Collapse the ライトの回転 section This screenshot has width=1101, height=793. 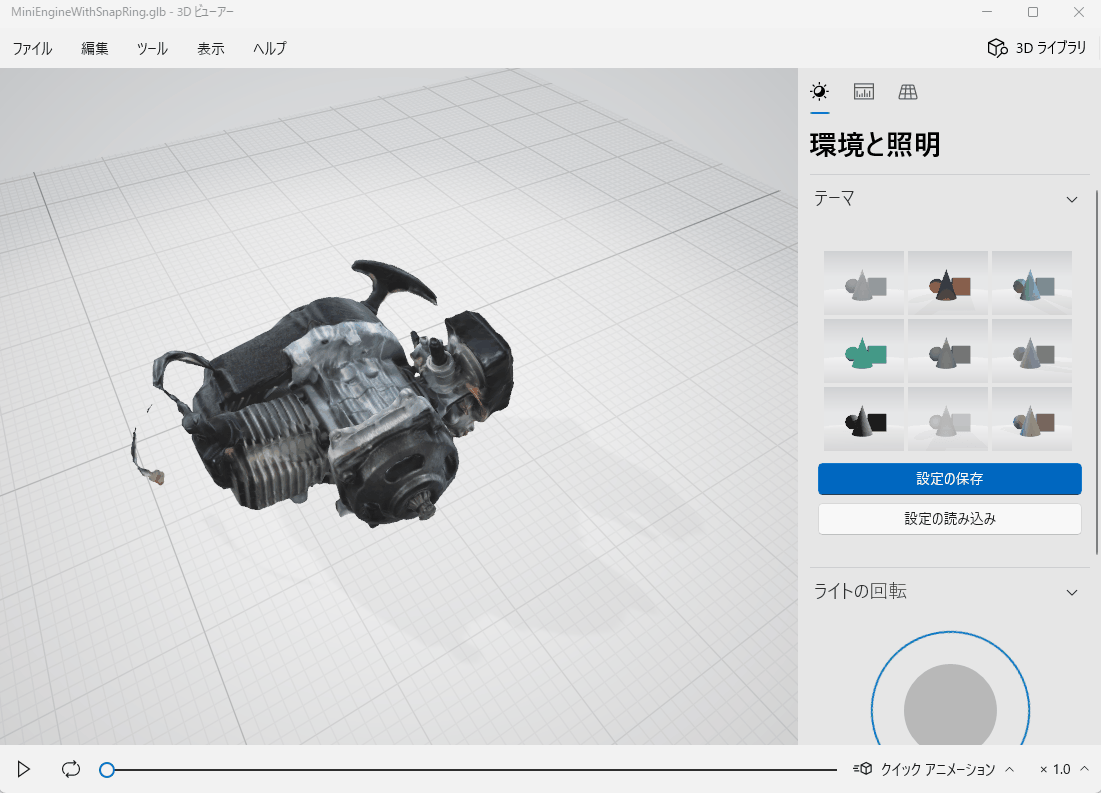[x=1071, y=591]
